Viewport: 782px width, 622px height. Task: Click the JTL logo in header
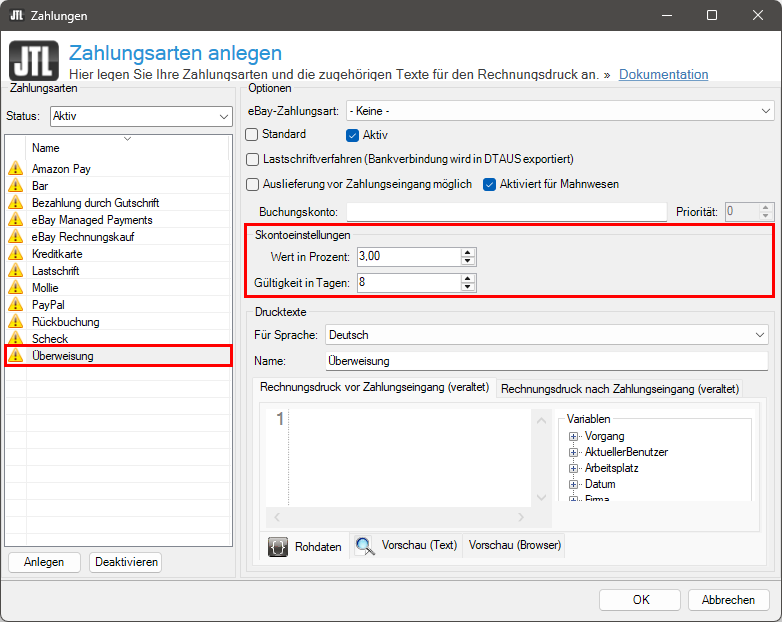[x=33, y=61]
